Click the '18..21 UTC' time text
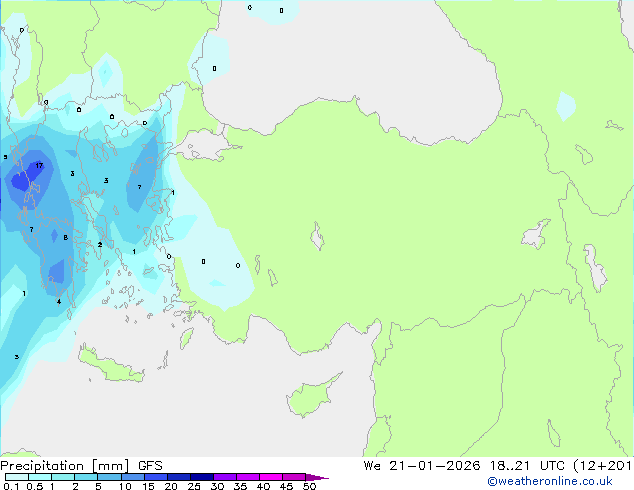The width and height of the screenshot is (634, 490). pyautogui.click(x=528, y=466)
